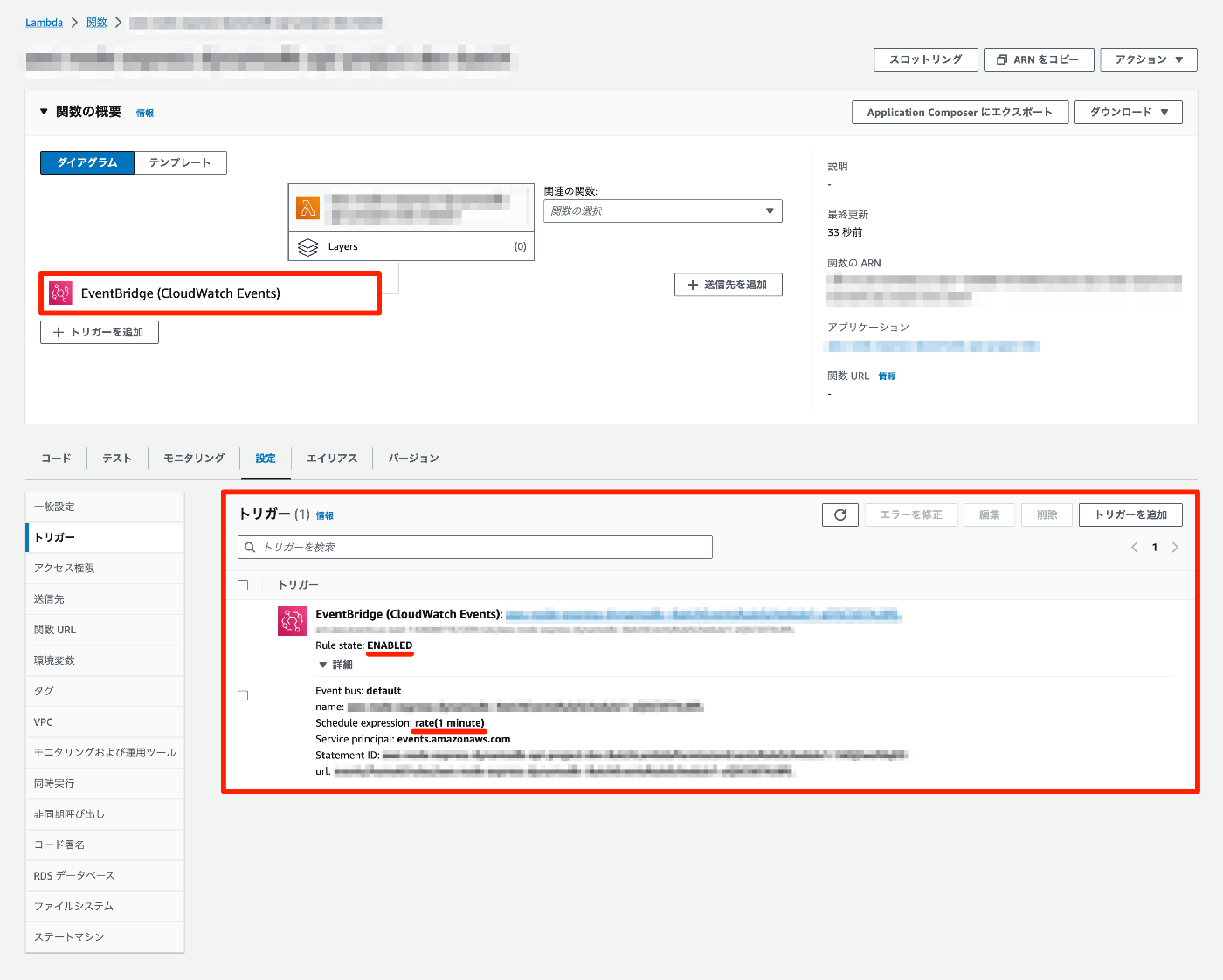Select the EventBridge trigger row checkbox
Viewport: 1223px width, 980px height.
pos(243,695)
